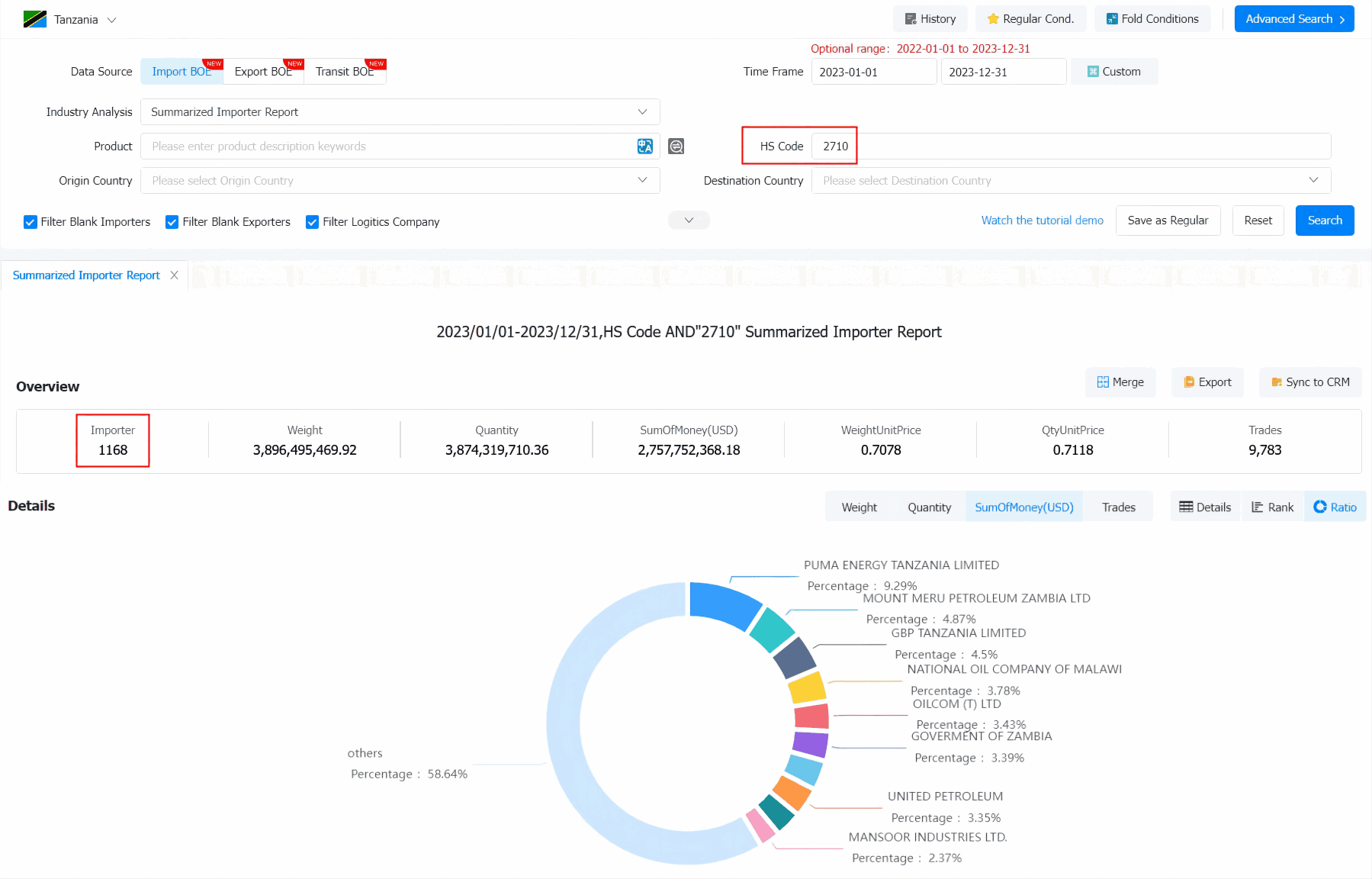Select the Ratio donut chart view
The height and width of the screenshot is (879, 1372).
pos(1335,507)
